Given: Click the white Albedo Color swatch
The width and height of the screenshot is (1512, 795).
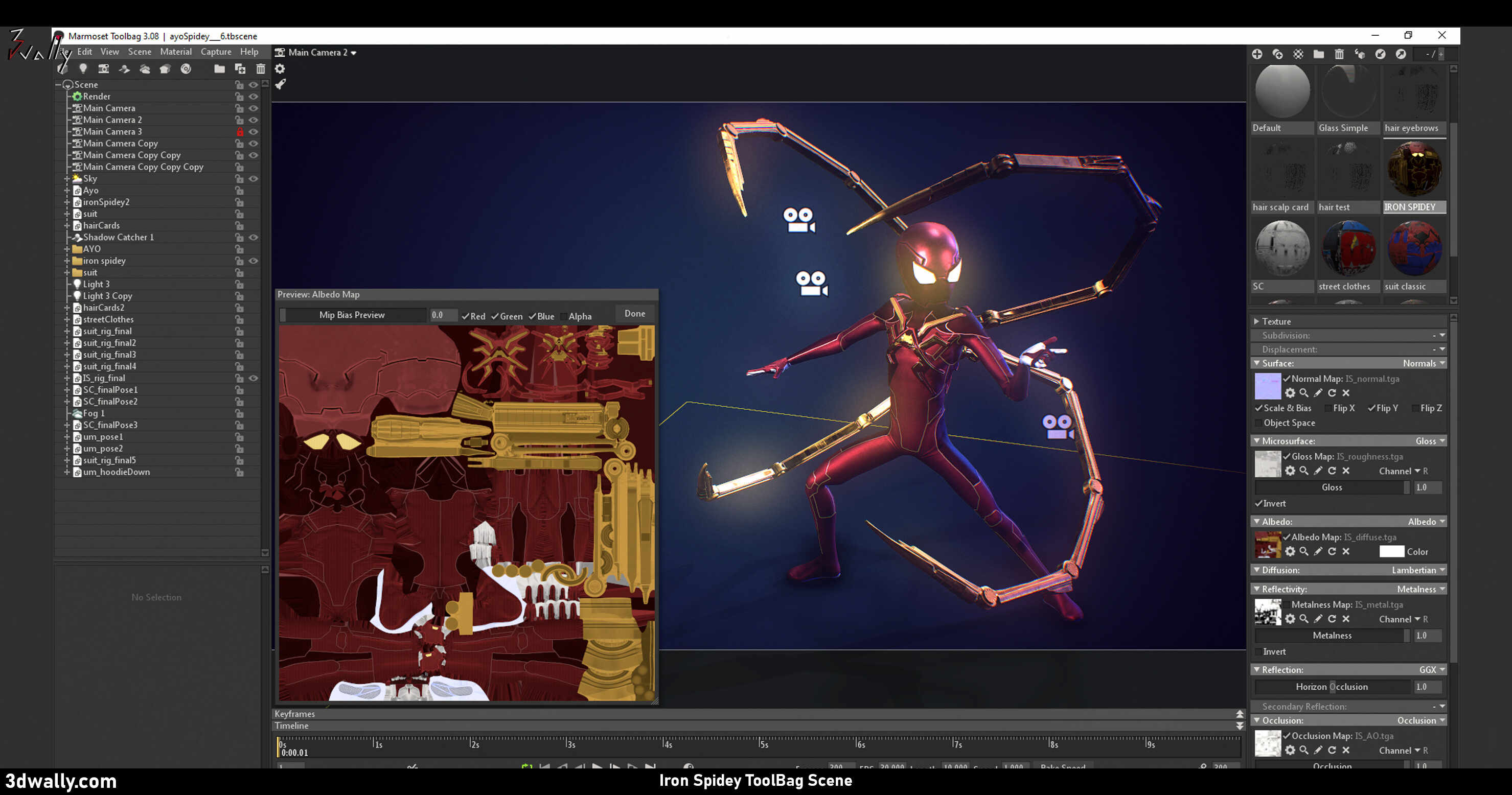Looking at the screenshot, I should 1391,551.
